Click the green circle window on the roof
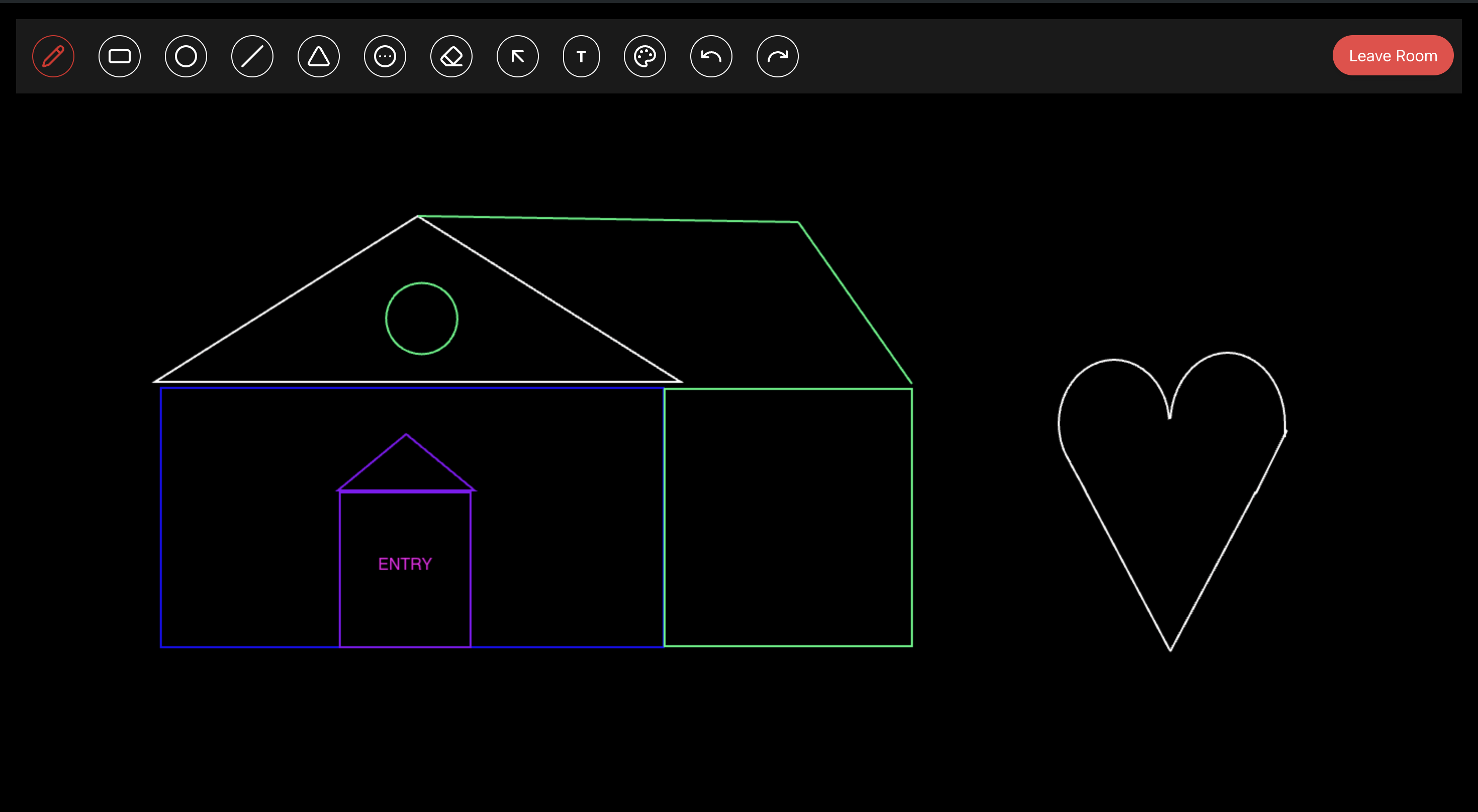The image size is (1478, 812). click(x=422, y=318)
